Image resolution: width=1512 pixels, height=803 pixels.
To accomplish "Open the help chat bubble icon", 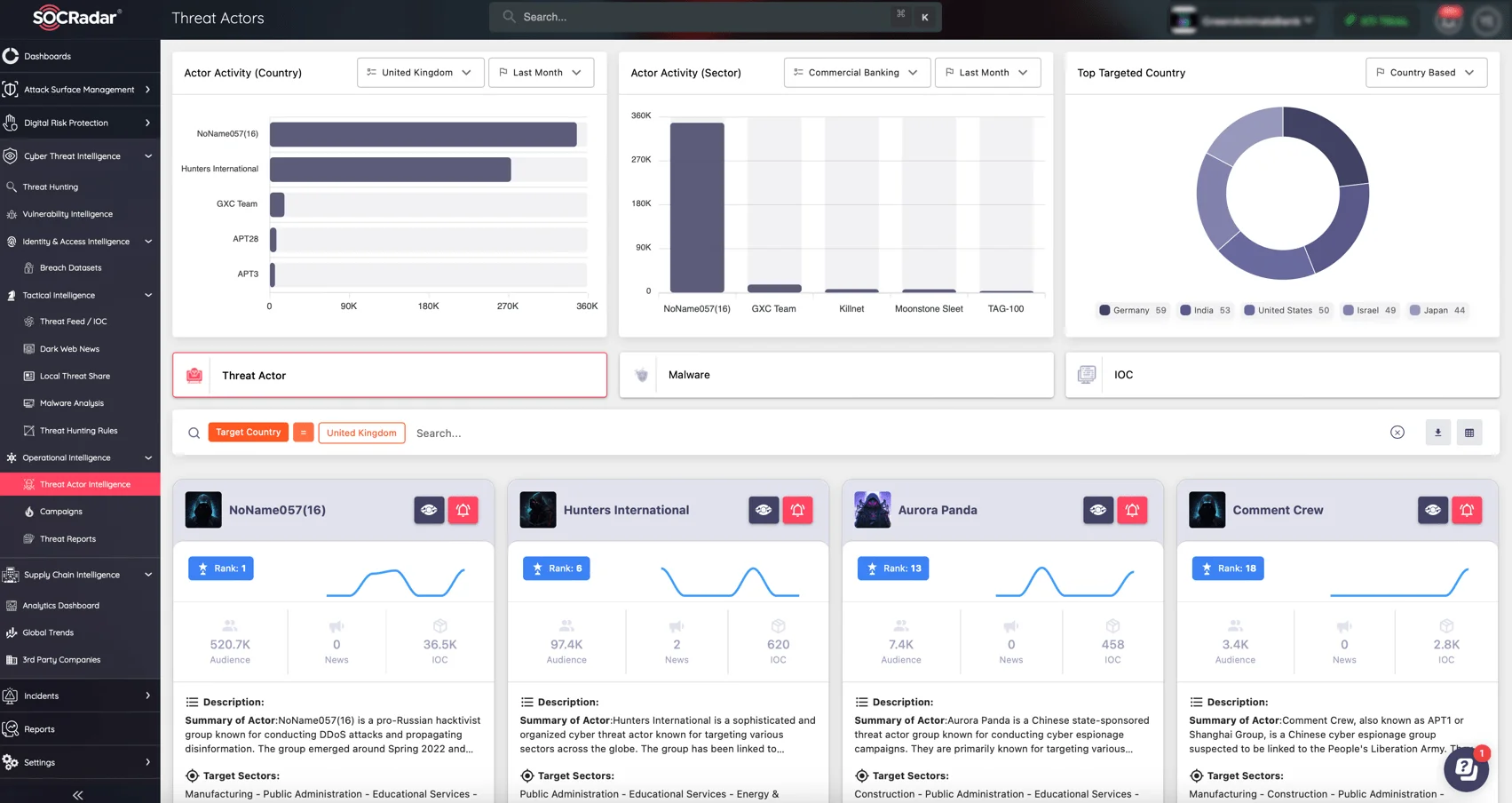I will click(1467, 768).
